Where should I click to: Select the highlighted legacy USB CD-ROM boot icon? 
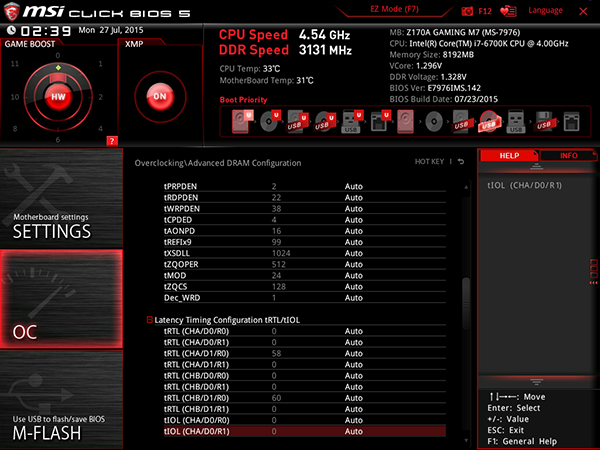tap(489, 121)
